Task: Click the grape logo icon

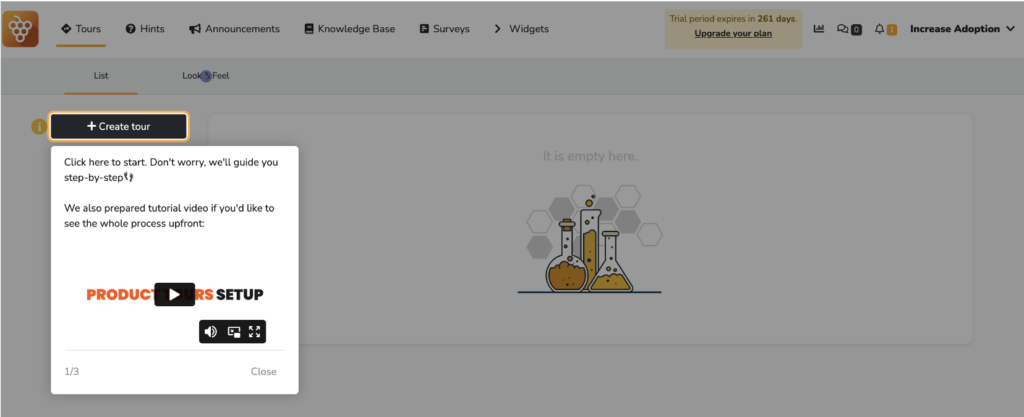Action: pyautogui.click(x=20, y=29)
